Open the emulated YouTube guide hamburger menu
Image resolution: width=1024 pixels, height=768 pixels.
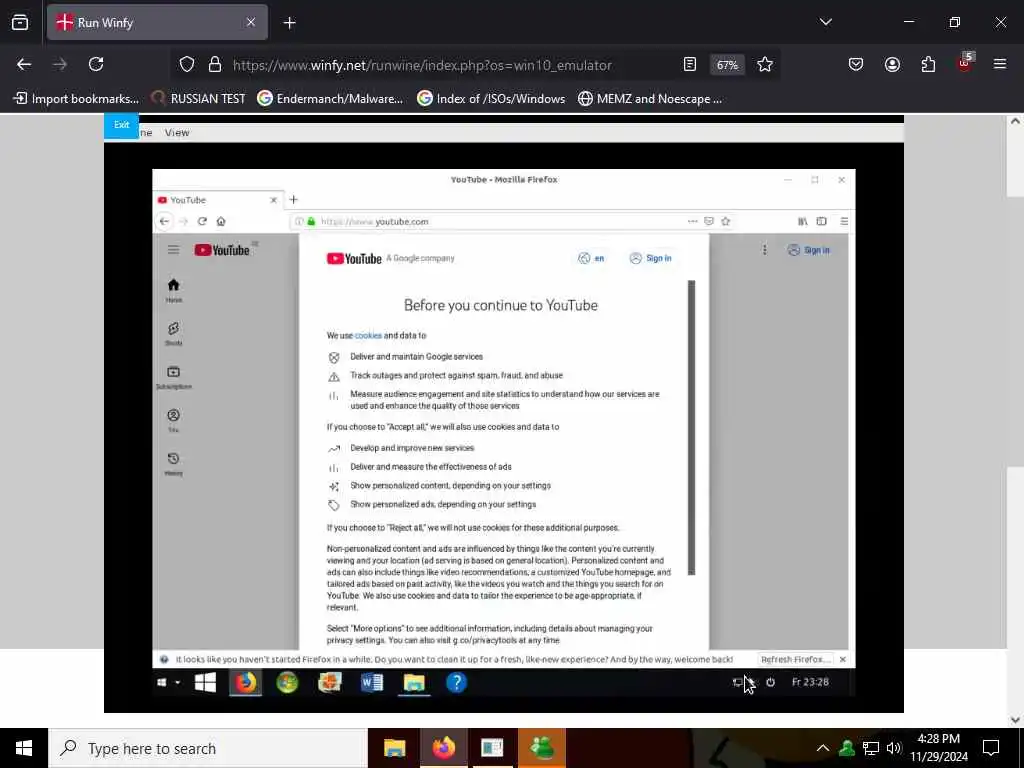tap(173, 249)
